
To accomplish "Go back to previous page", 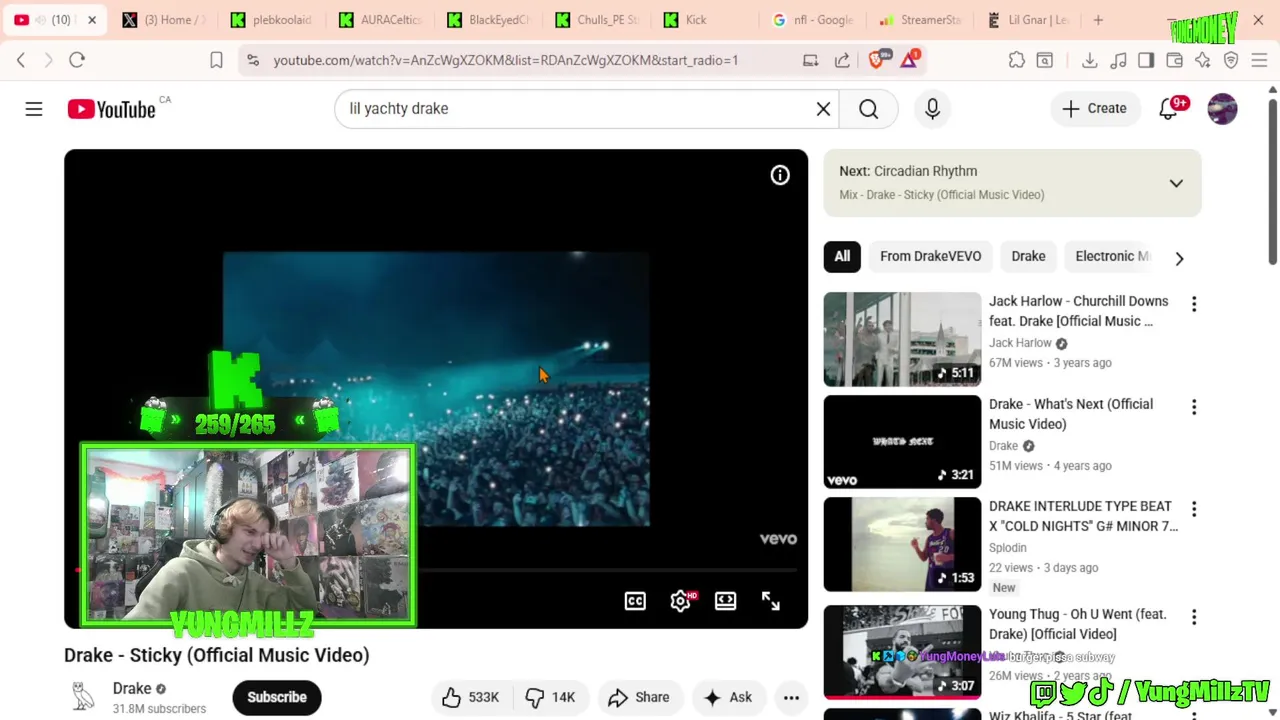I will click(x=21, y=60).
